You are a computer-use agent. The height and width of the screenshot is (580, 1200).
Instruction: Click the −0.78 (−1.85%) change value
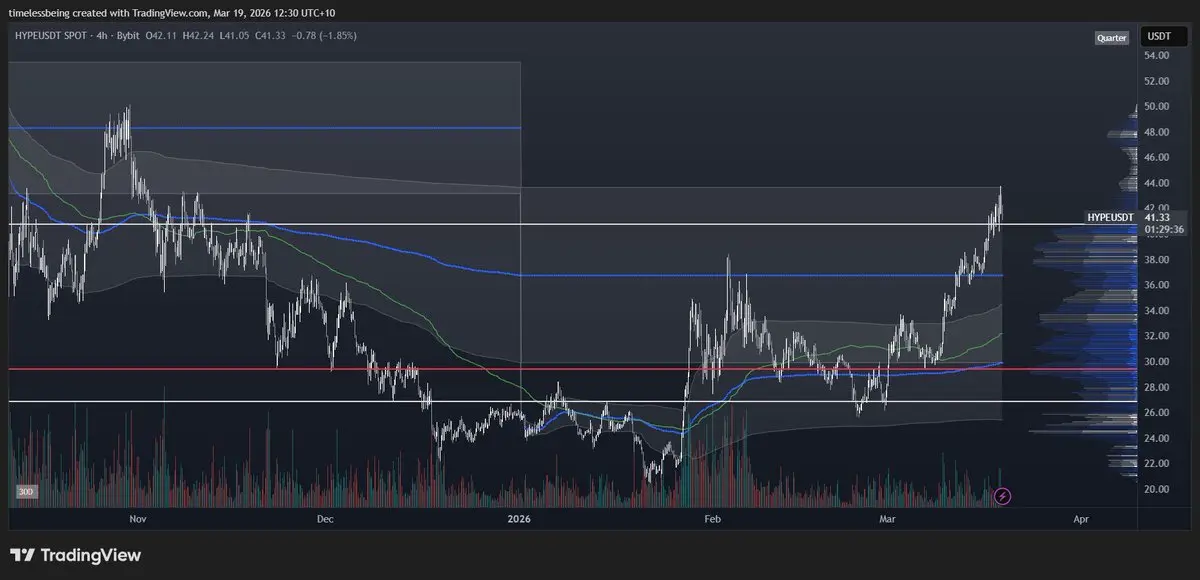322,36
